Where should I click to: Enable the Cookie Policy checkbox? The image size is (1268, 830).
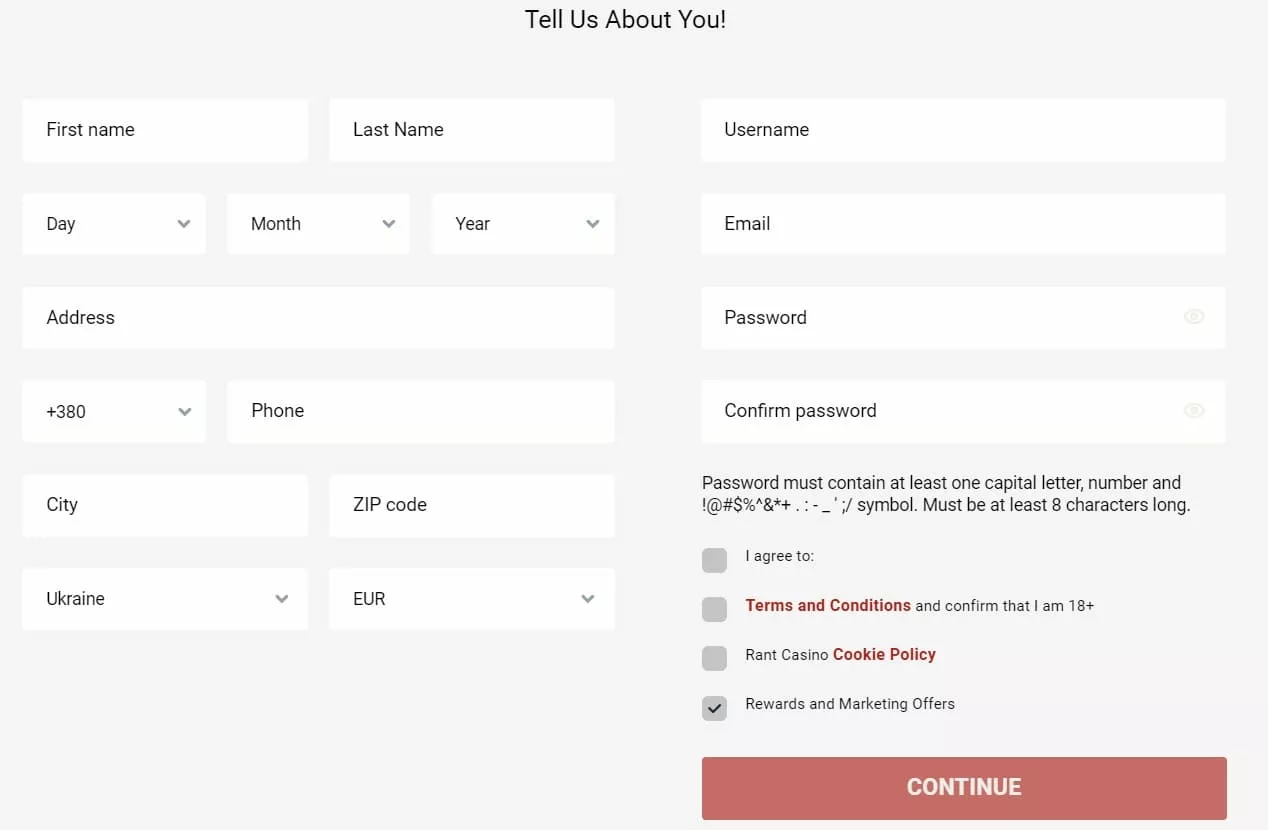coord(714,658)
